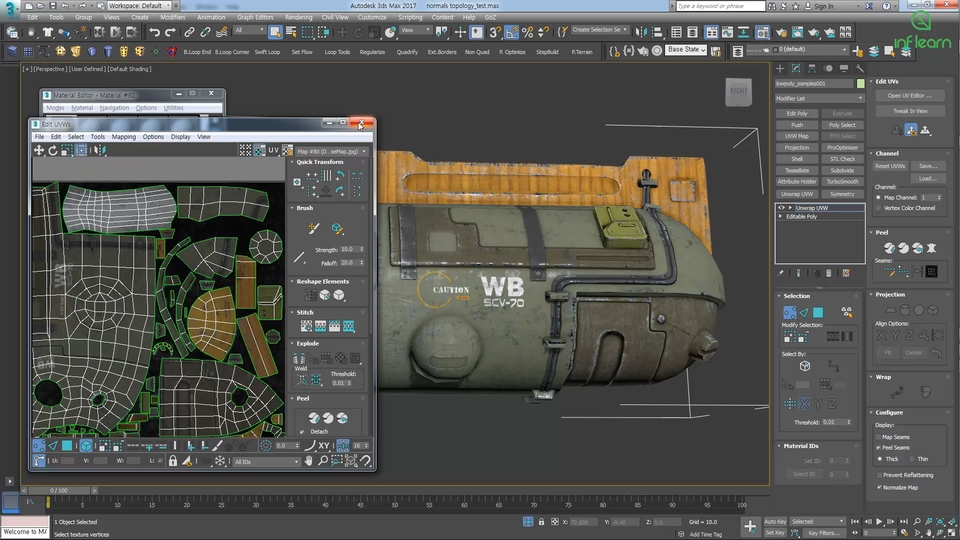
Task: Open the Mapping menu in Edit UVWs
Action: tap(124, 137)
